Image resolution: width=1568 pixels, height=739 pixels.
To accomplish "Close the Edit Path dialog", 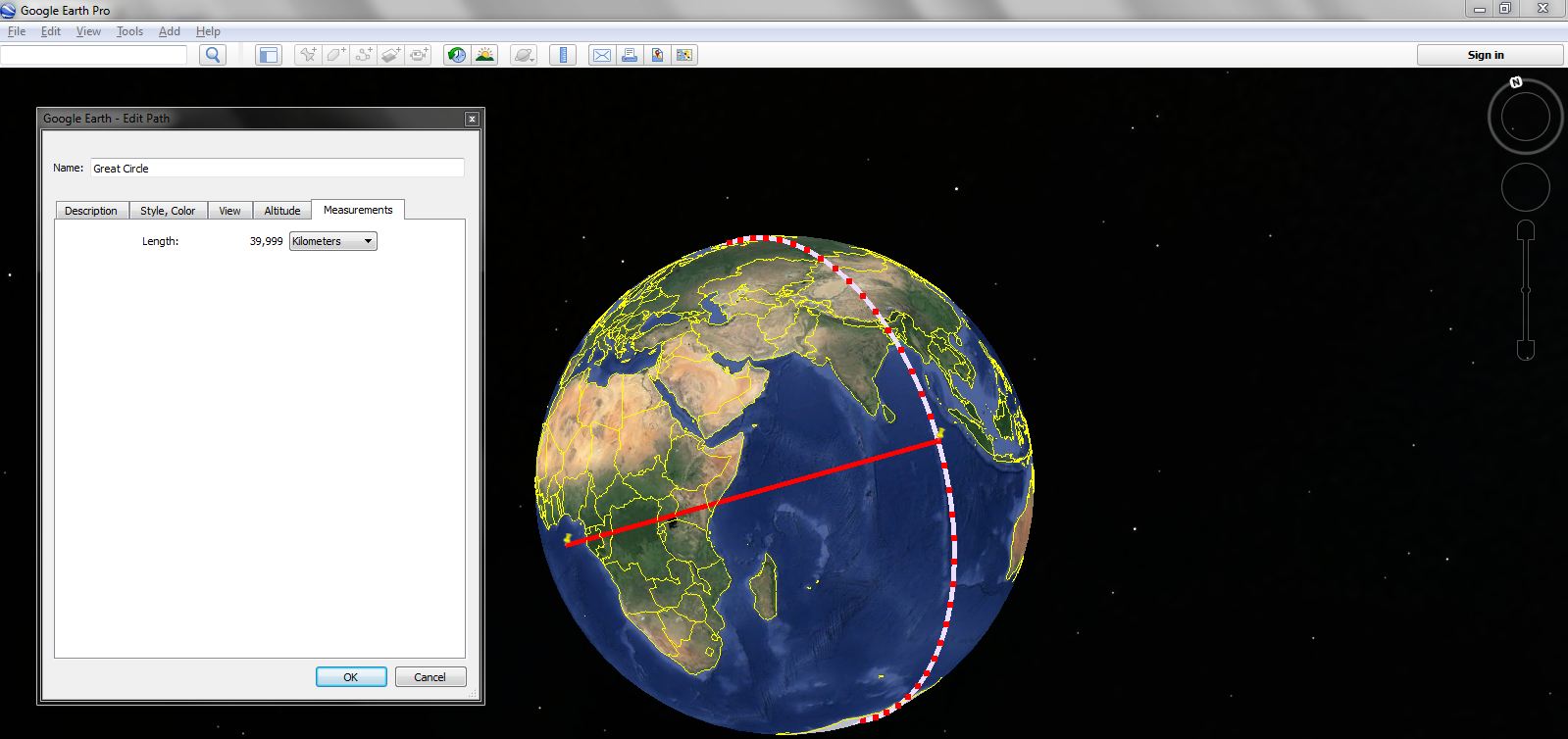I will pyautogui.click(x=472, y=119).
